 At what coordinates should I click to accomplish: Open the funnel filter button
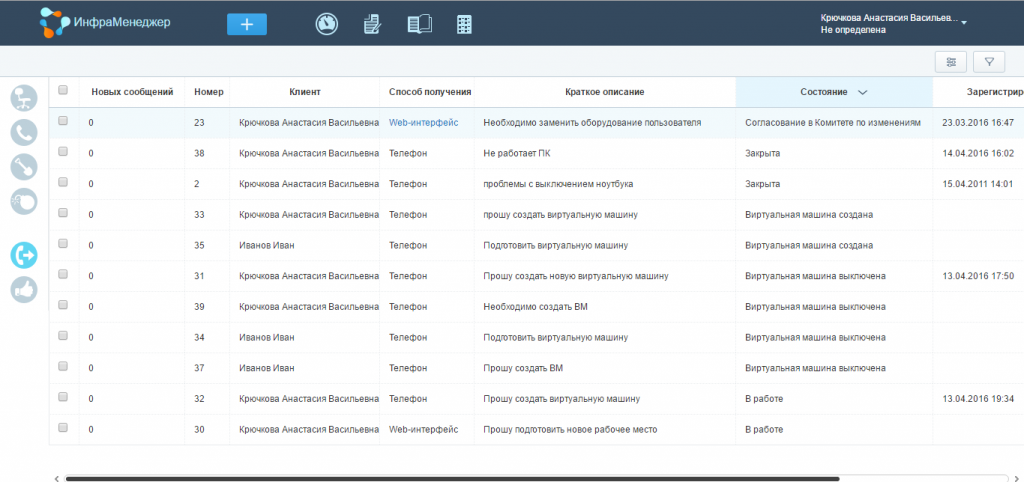989,62
